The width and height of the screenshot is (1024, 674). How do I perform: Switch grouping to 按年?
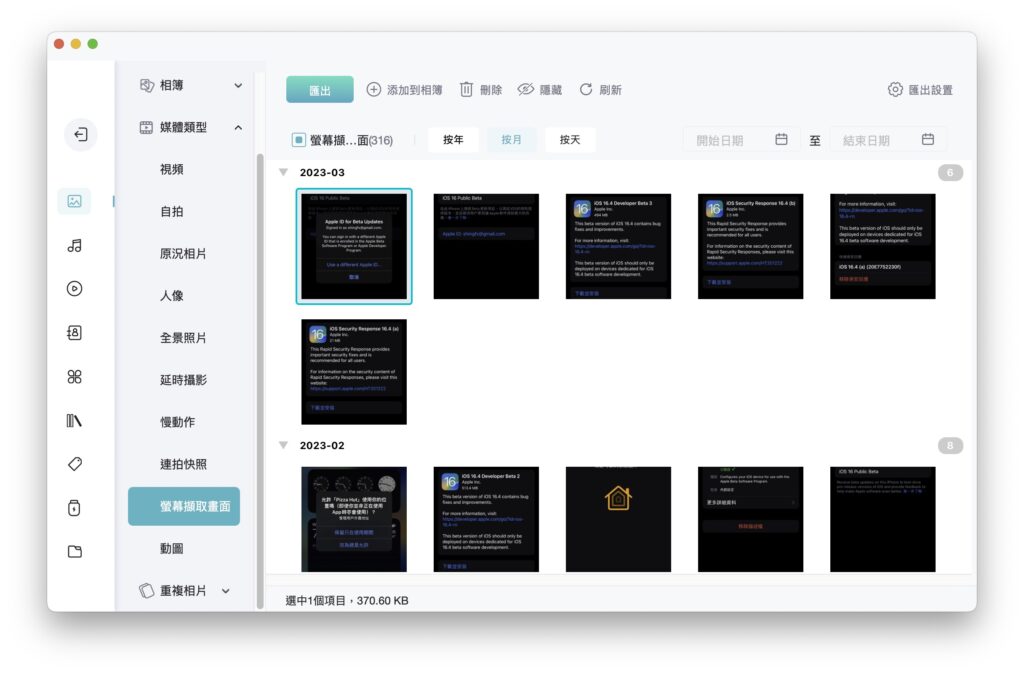[453, 140]
